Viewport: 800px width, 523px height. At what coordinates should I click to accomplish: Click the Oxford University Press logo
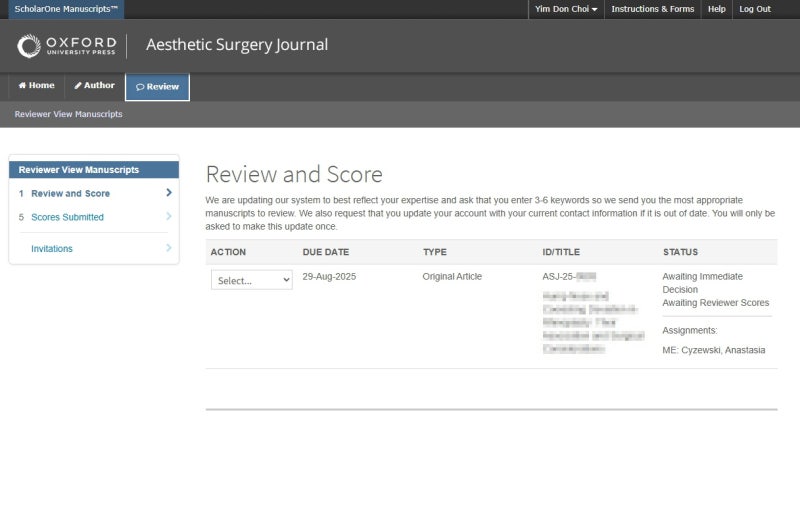coord(66,46)
